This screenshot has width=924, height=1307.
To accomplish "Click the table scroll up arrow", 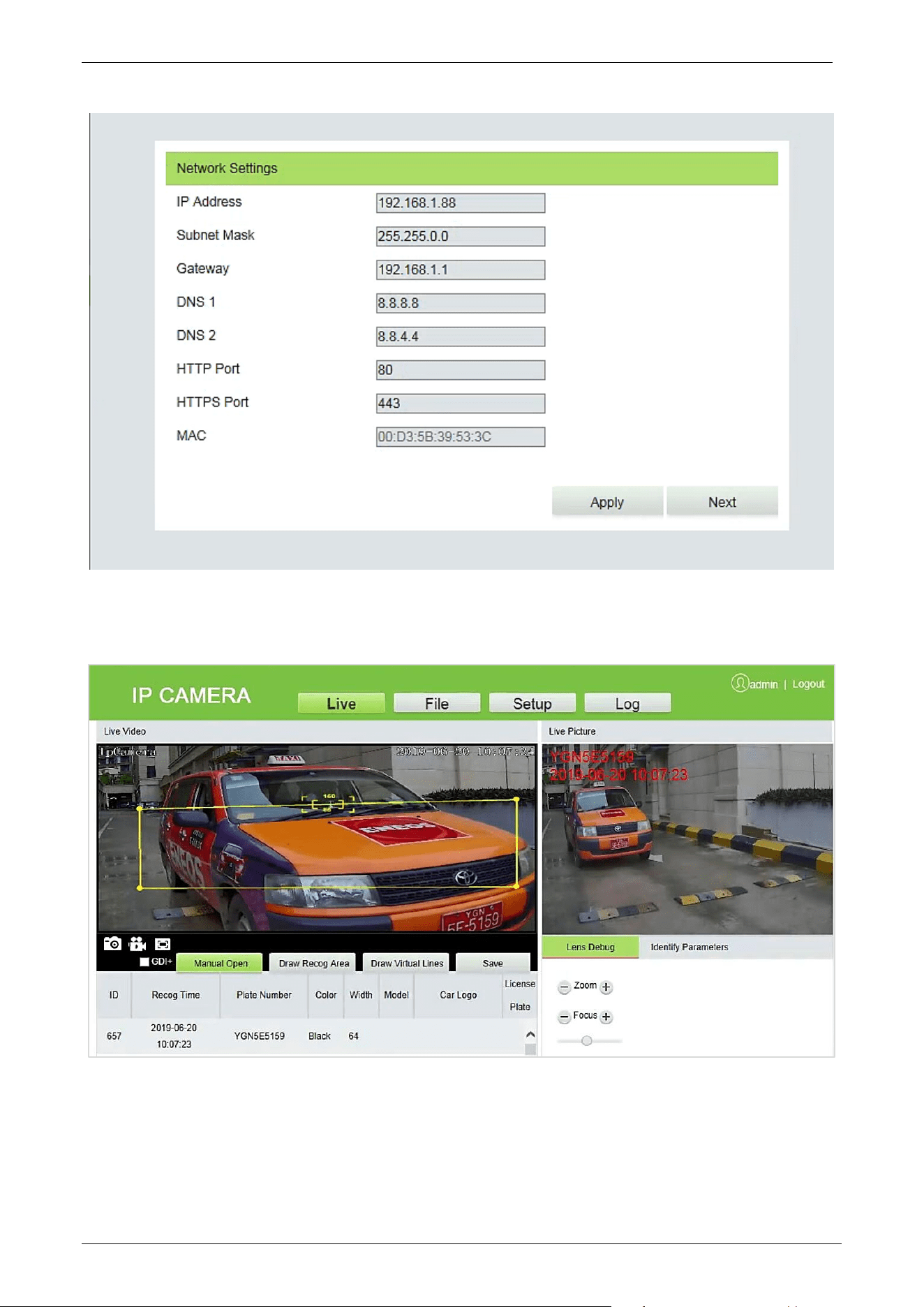I will point(530,1034).
